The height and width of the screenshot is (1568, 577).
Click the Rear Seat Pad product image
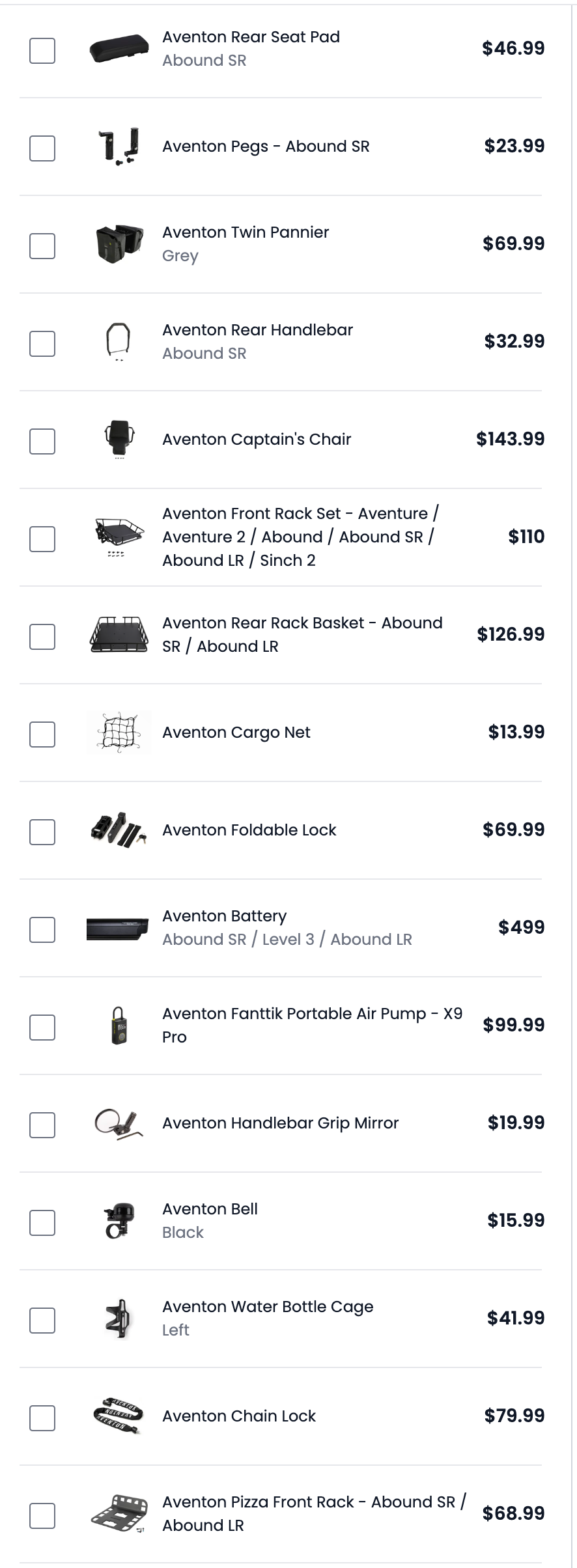tap(119, 49)
